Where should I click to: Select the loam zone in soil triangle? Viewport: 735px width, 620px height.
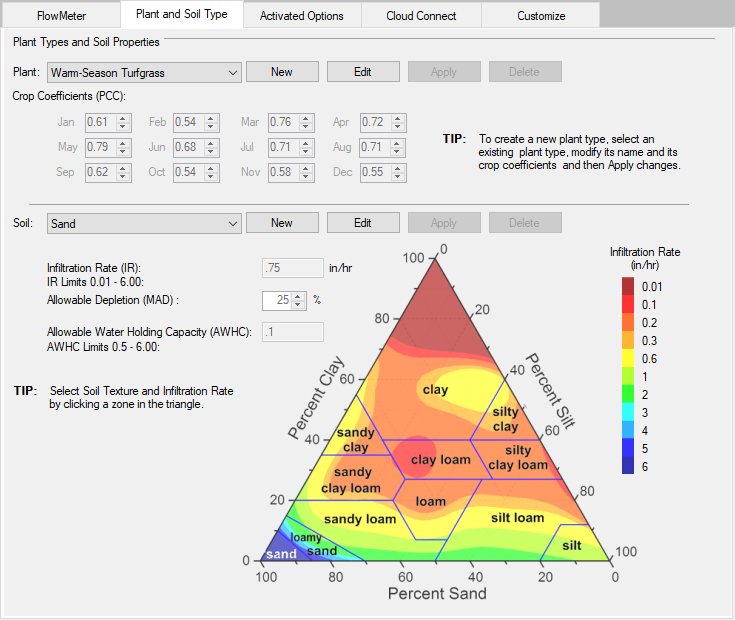pyautogui.click(x=430, y=501)
